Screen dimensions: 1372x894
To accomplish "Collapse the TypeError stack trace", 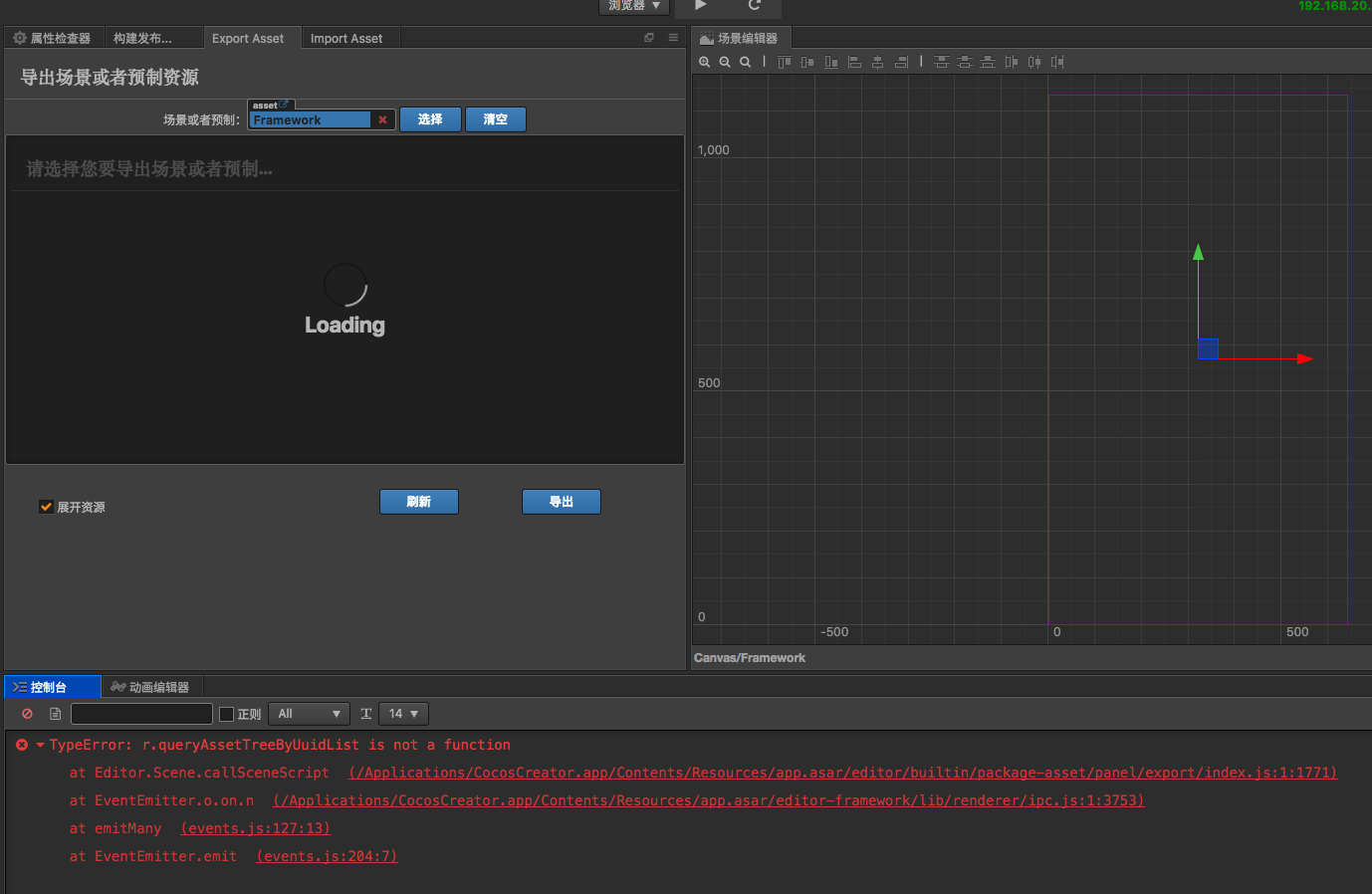I will [x=40, y=745].
